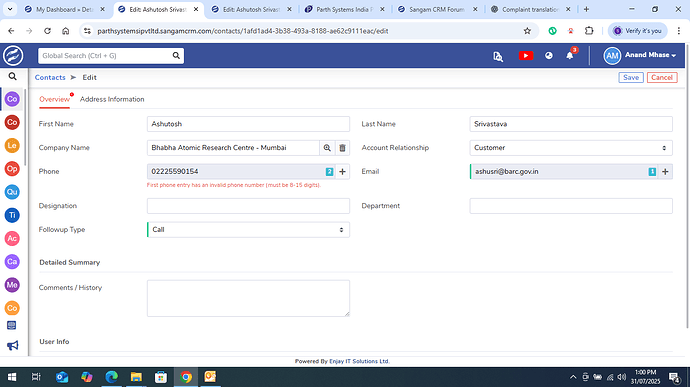Click the browser address bar URL
This screenshot has width=690, height=387.
242,31
